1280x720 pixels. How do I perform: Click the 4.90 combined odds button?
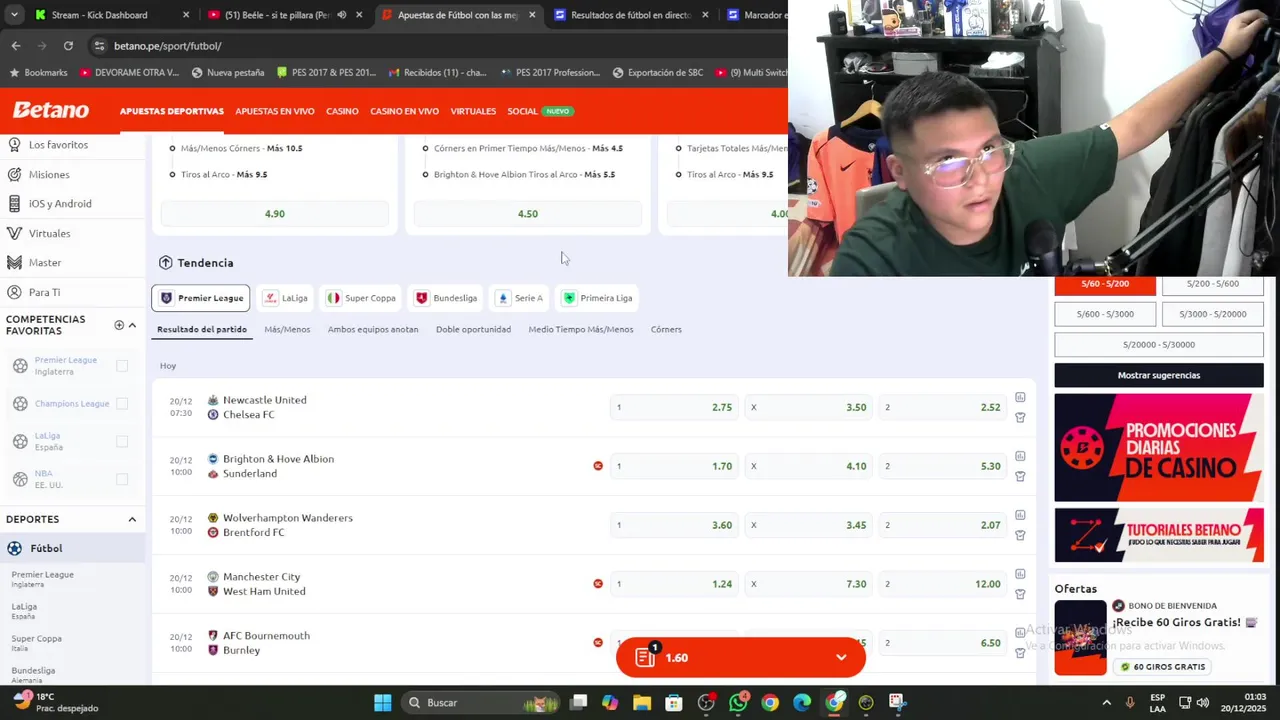point(275,214)
